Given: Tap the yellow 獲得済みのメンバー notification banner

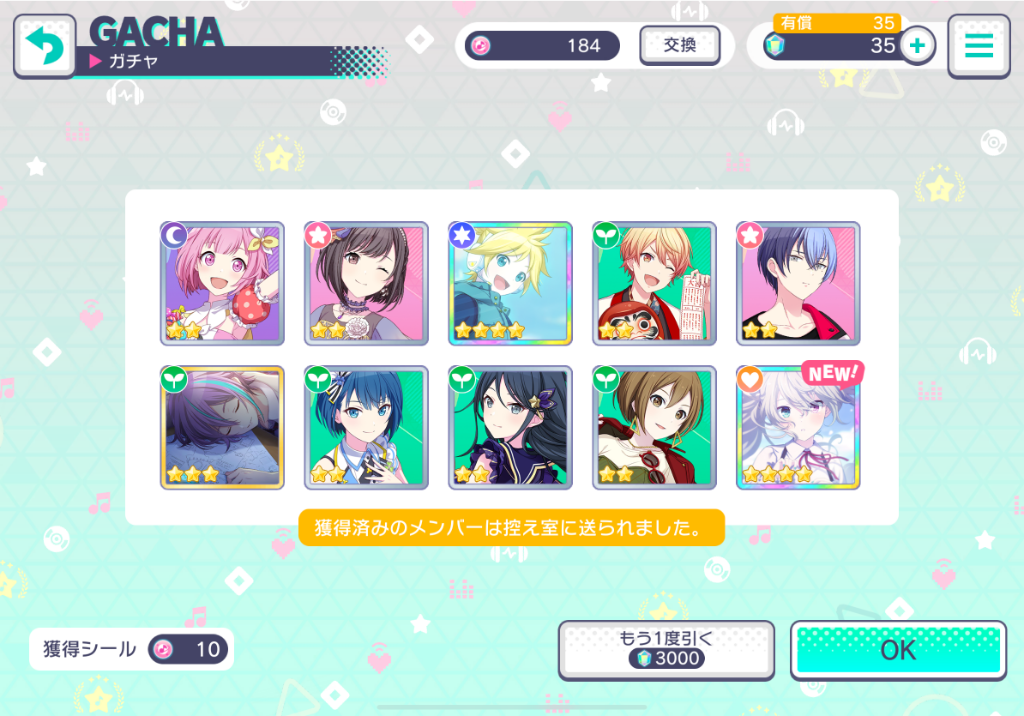Looking at the screenshot, I should [x=511, y=527].
